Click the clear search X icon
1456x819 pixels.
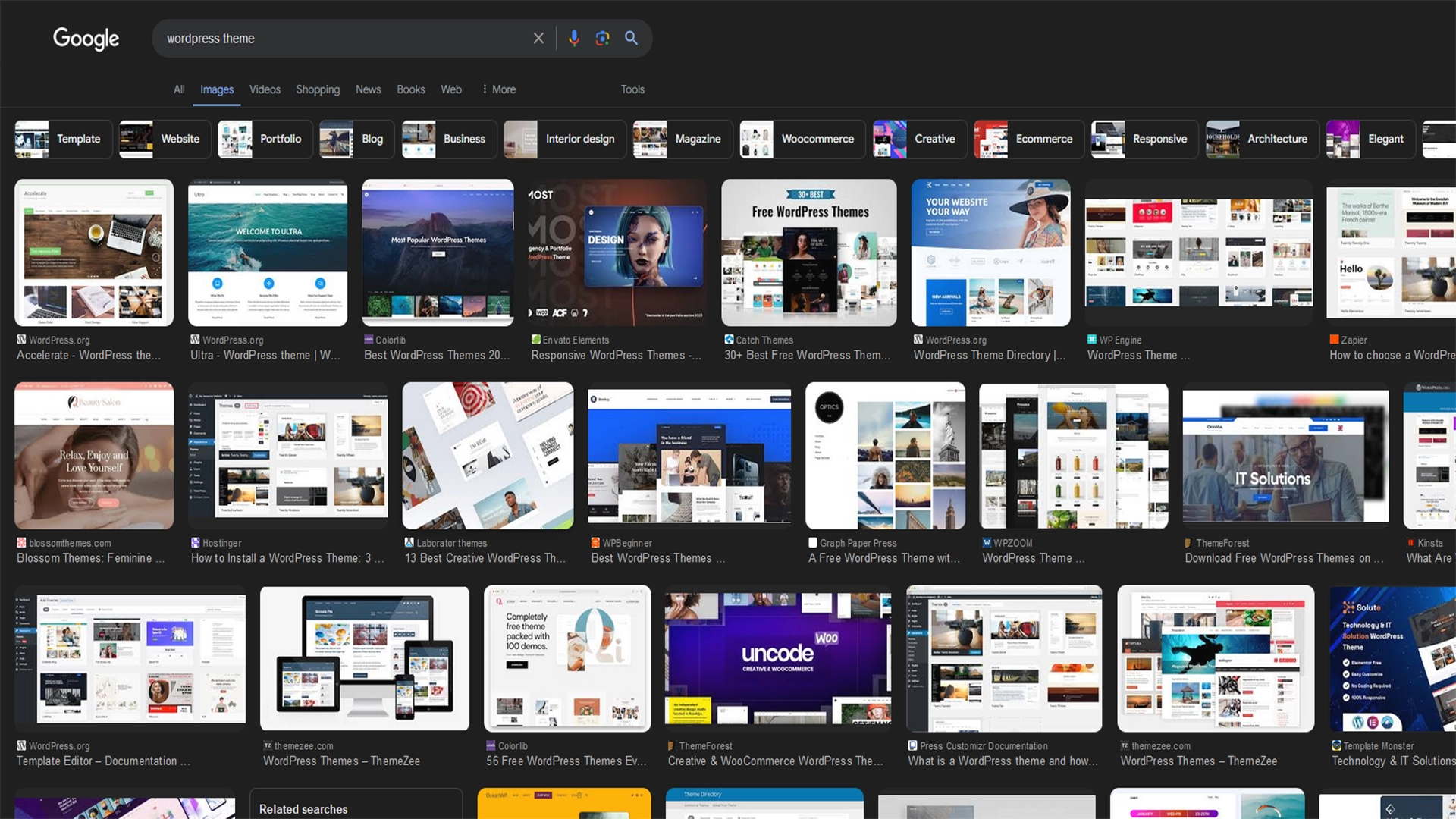[538, 38]
